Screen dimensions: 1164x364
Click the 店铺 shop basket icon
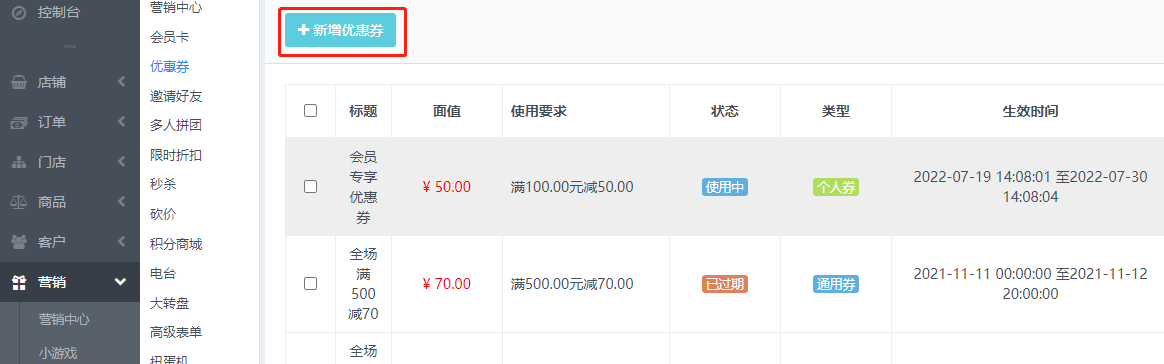pos(19,82)
